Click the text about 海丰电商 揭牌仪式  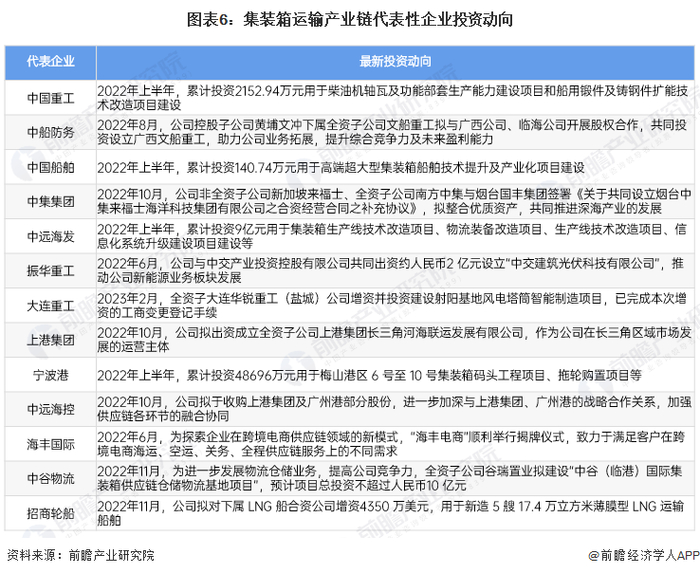(x=391, y=444)
